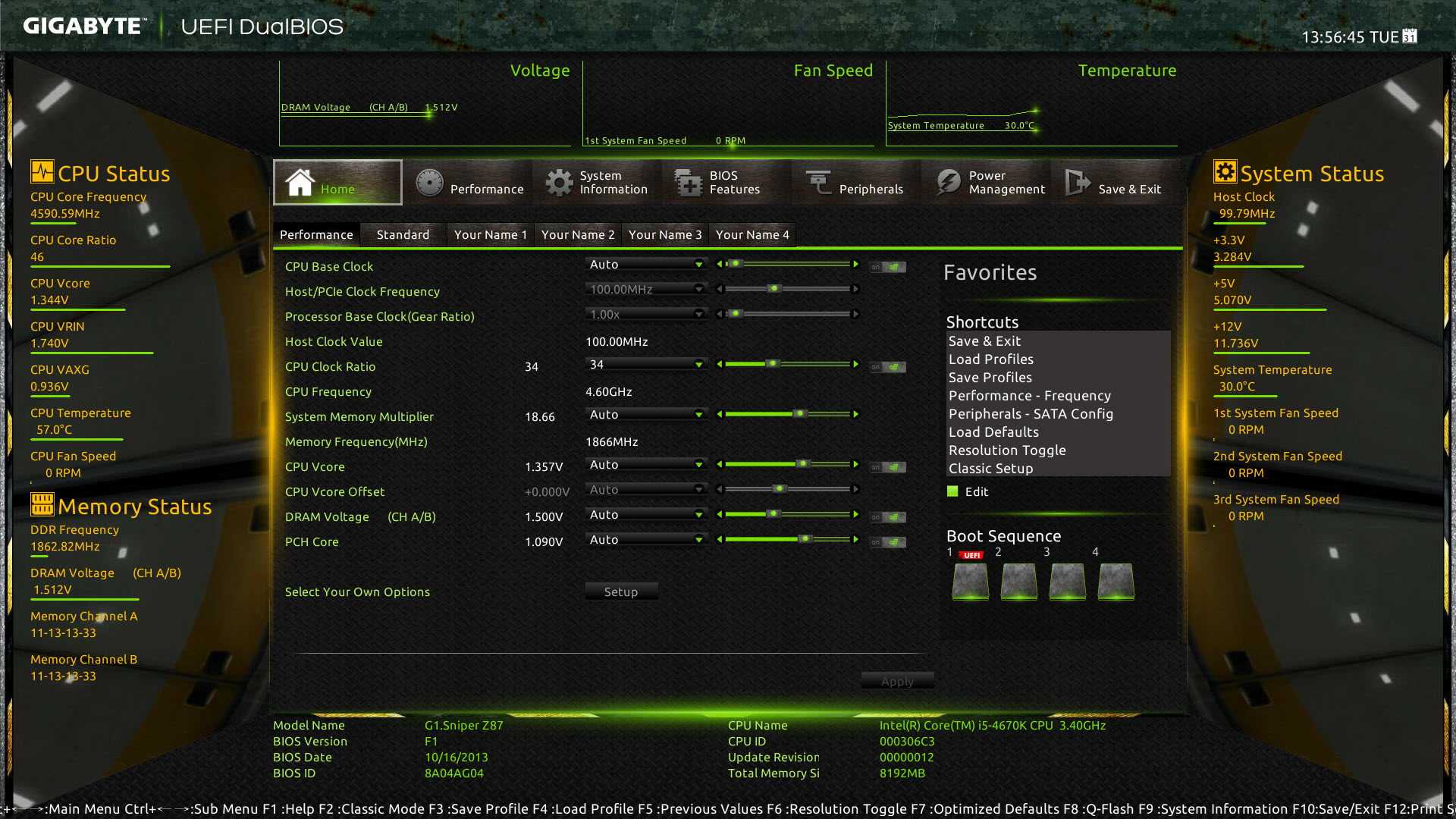Viewport: 1456px width, 819px height.
Task: Open Peripherals section icon
Action: click(818, 182)
